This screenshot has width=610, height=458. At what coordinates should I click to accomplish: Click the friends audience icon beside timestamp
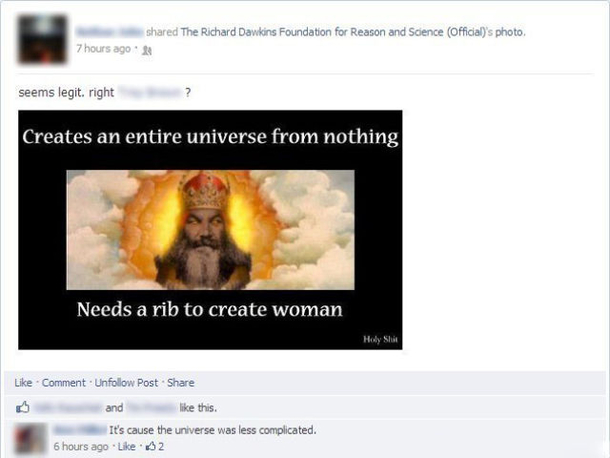pos(147,50)
